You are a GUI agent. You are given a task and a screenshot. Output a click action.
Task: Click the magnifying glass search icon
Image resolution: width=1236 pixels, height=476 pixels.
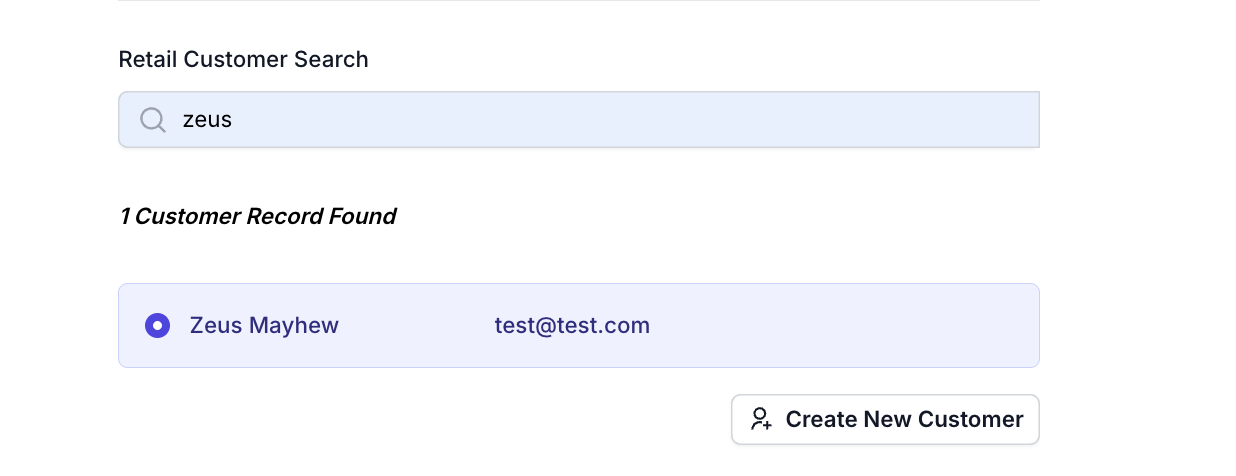coord(153,120)
